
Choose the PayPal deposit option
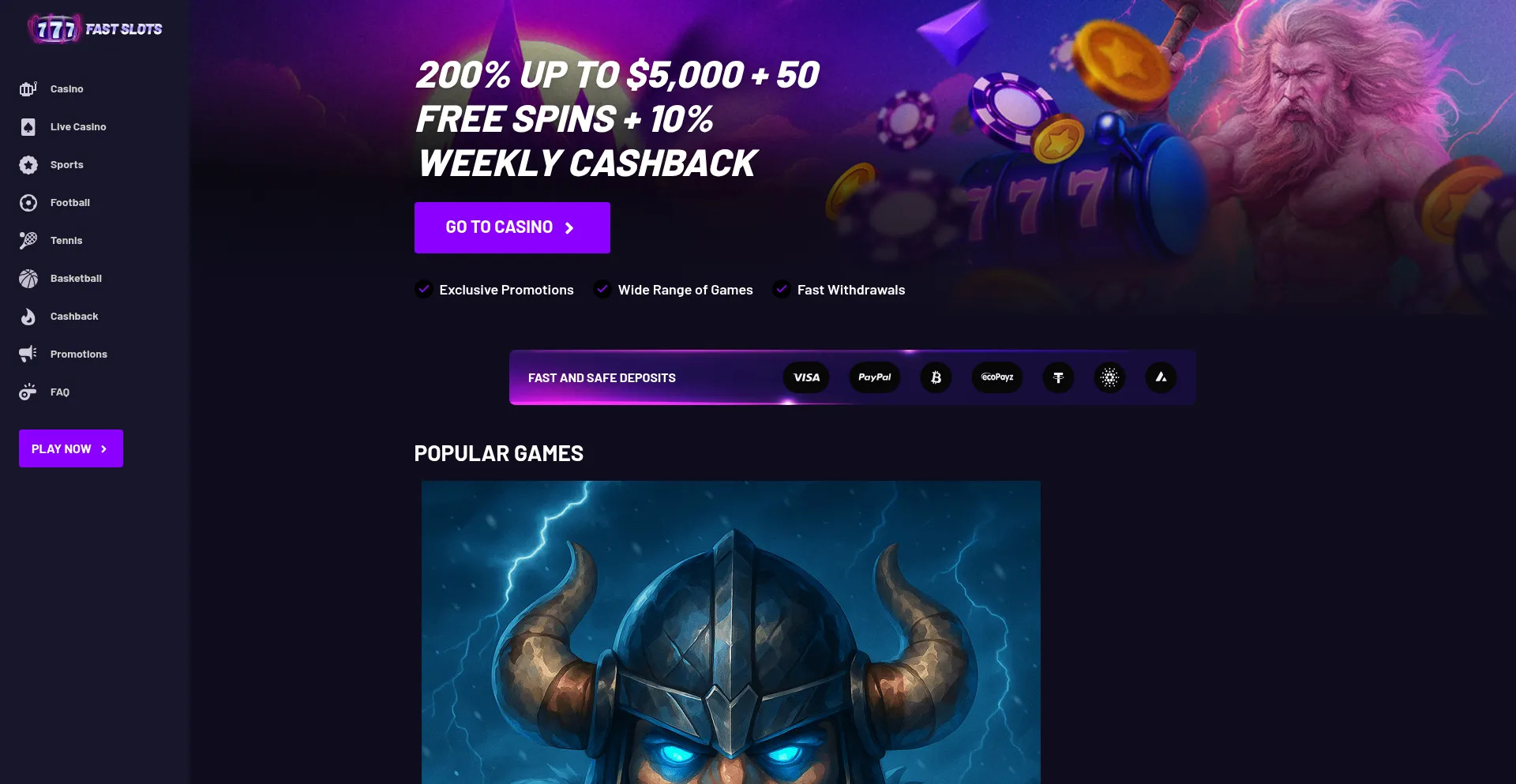pos(875,377)
